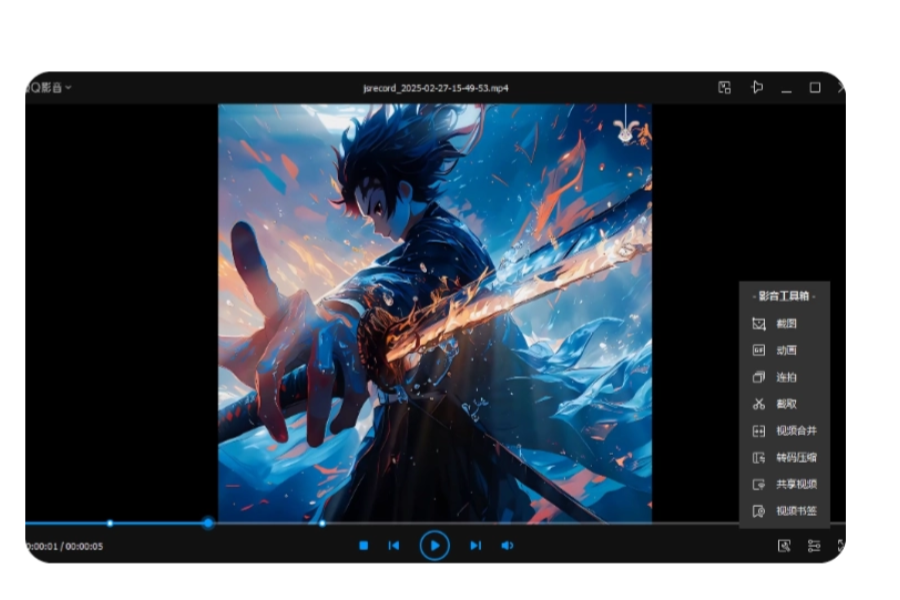Stop the video playback
The width and height of the screenshot is (900, 600).
364,546
